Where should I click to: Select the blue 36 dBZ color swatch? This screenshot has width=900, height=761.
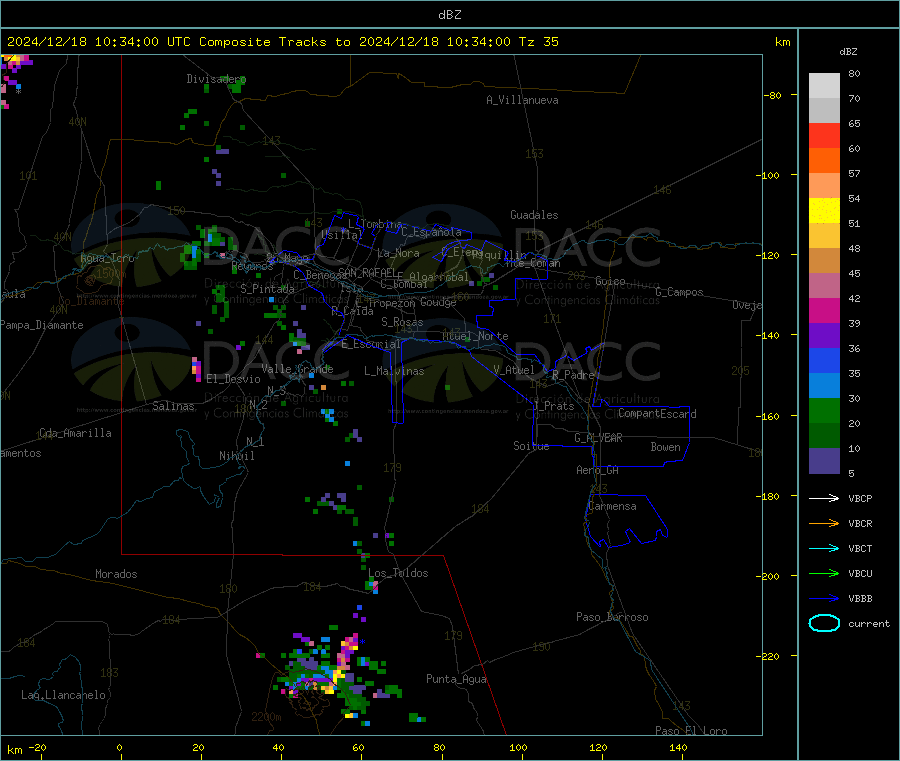click(x=824, y=360)
